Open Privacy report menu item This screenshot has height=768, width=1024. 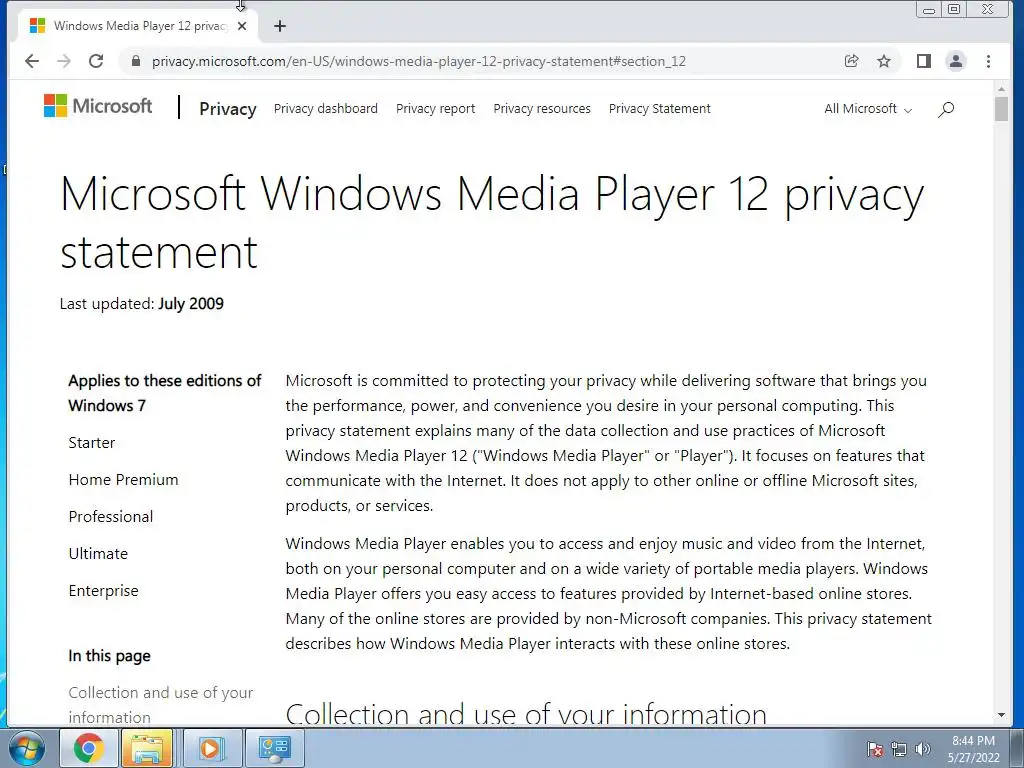click(x=436, y=109)
